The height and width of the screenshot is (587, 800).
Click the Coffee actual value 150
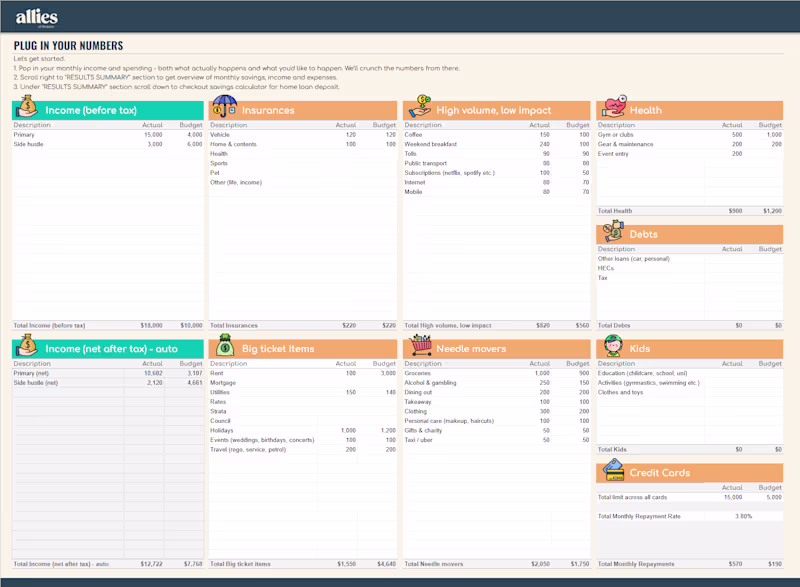544,135
